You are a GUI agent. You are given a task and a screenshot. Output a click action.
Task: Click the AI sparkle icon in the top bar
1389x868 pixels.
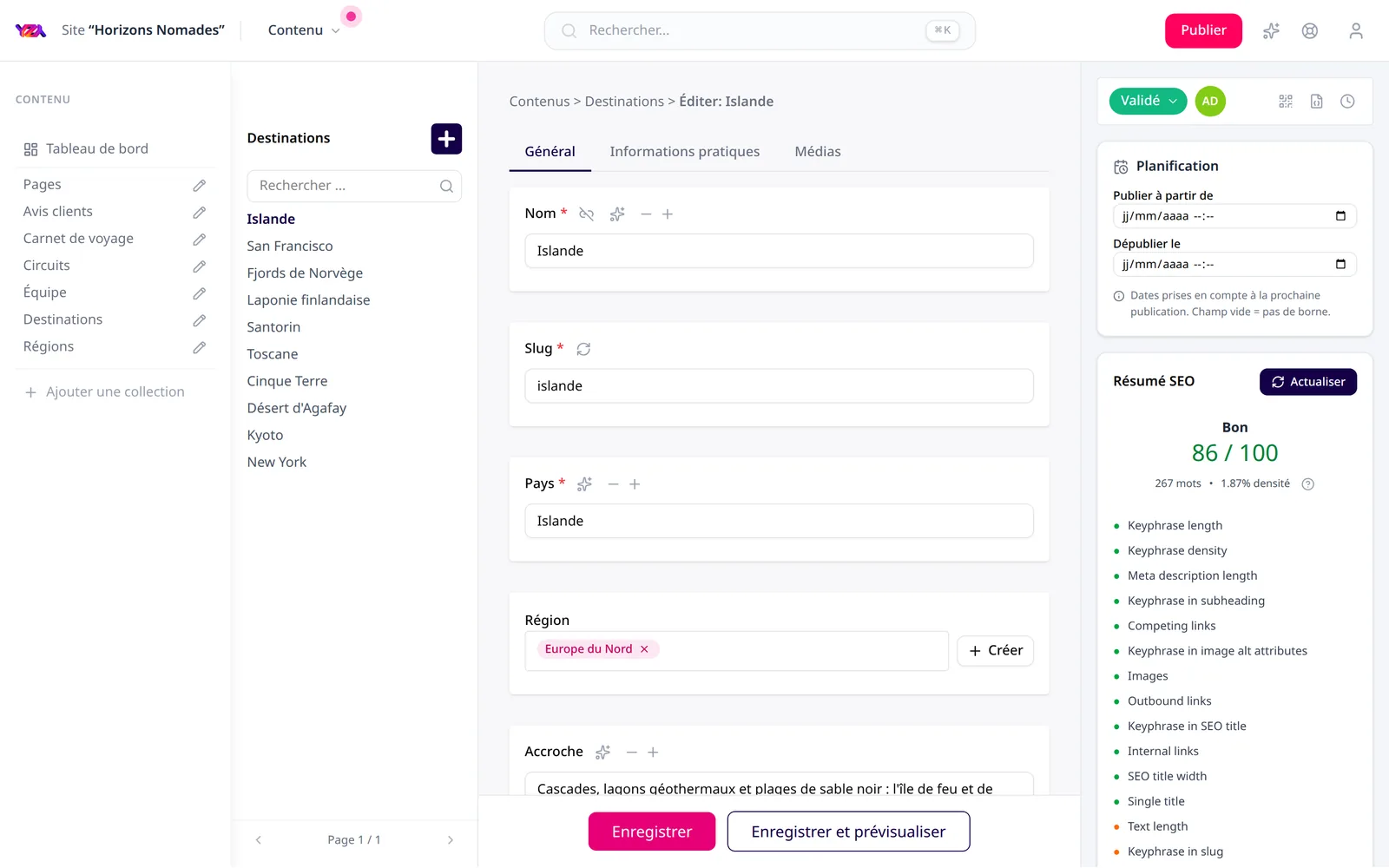(1271, 31)
